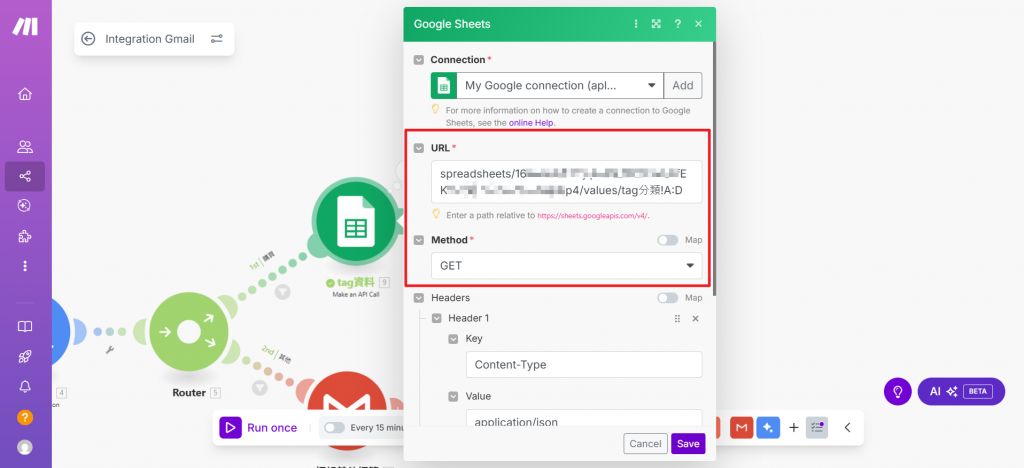Click the tag資料 module label
The image size is (1024, 468).
click(x=355, y=283)
